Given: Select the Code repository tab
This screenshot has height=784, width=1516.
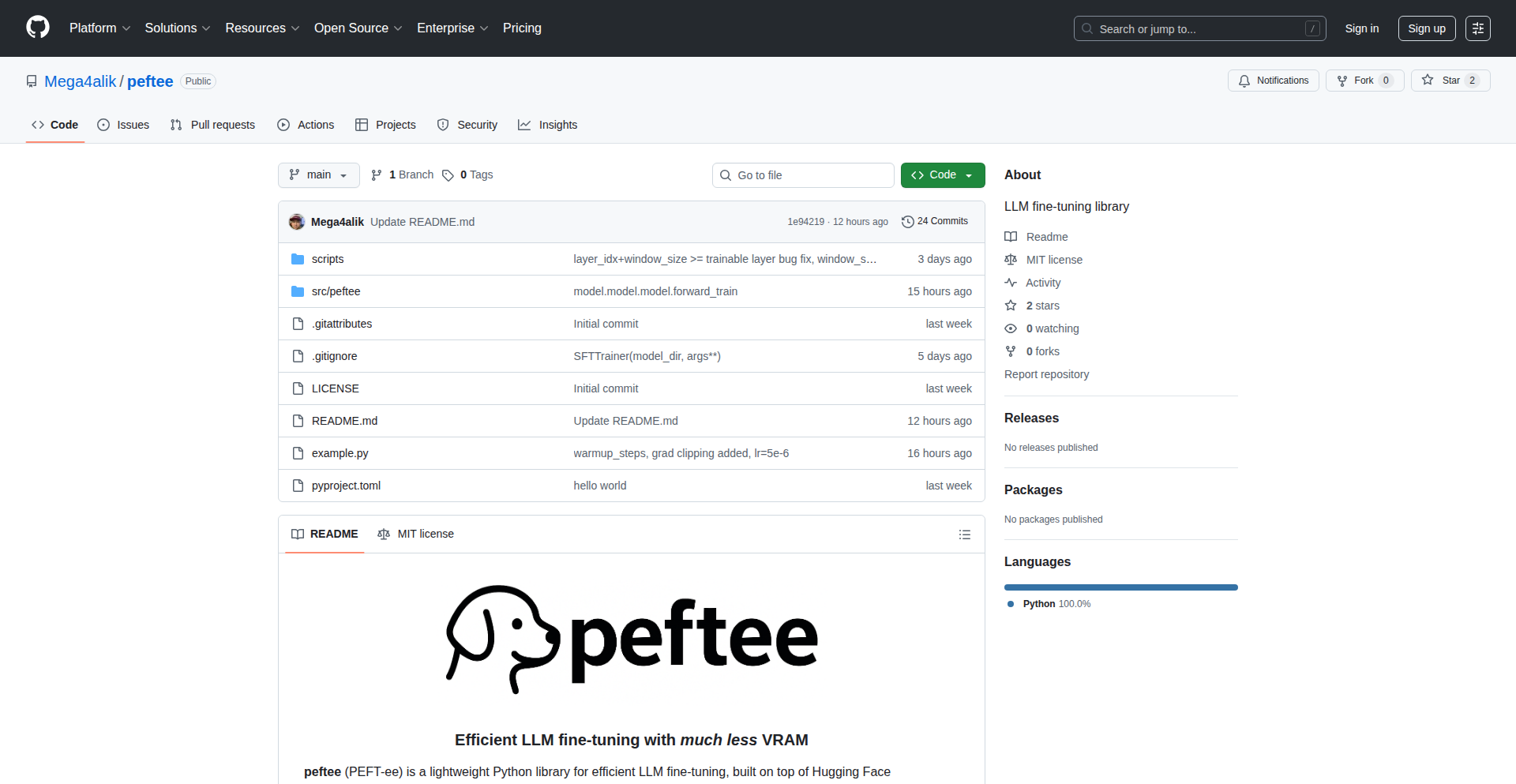Looking at the screenshot, I should (55, 125).
